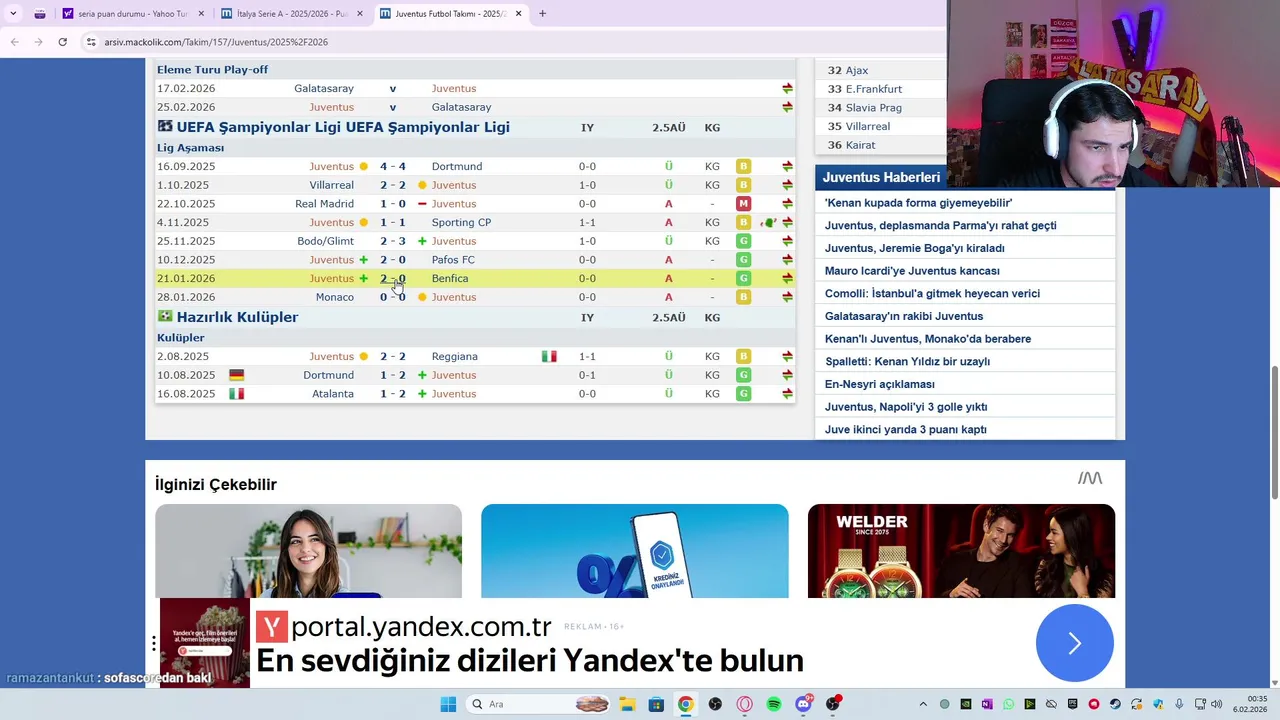Open news 'Galatasaray'ın rakibi Juventus'
Viewport: 1280px width, 720px height.
[x=904, y=316]
